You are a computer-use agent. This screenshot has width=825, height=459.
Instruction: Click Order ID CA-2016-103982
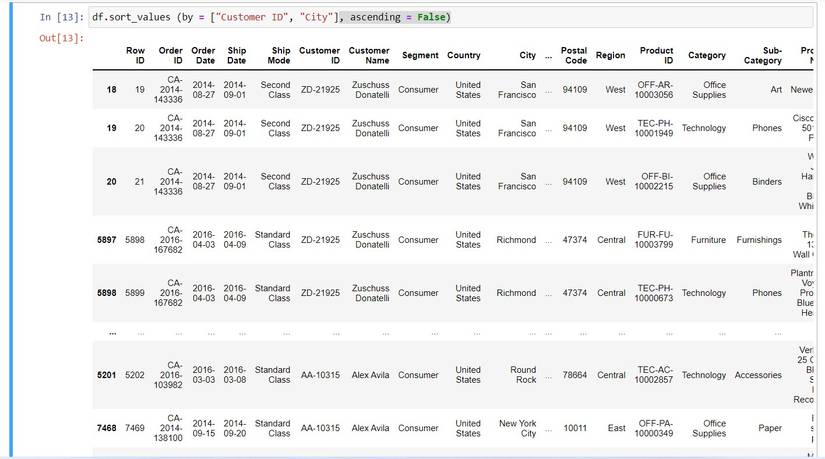168,375
